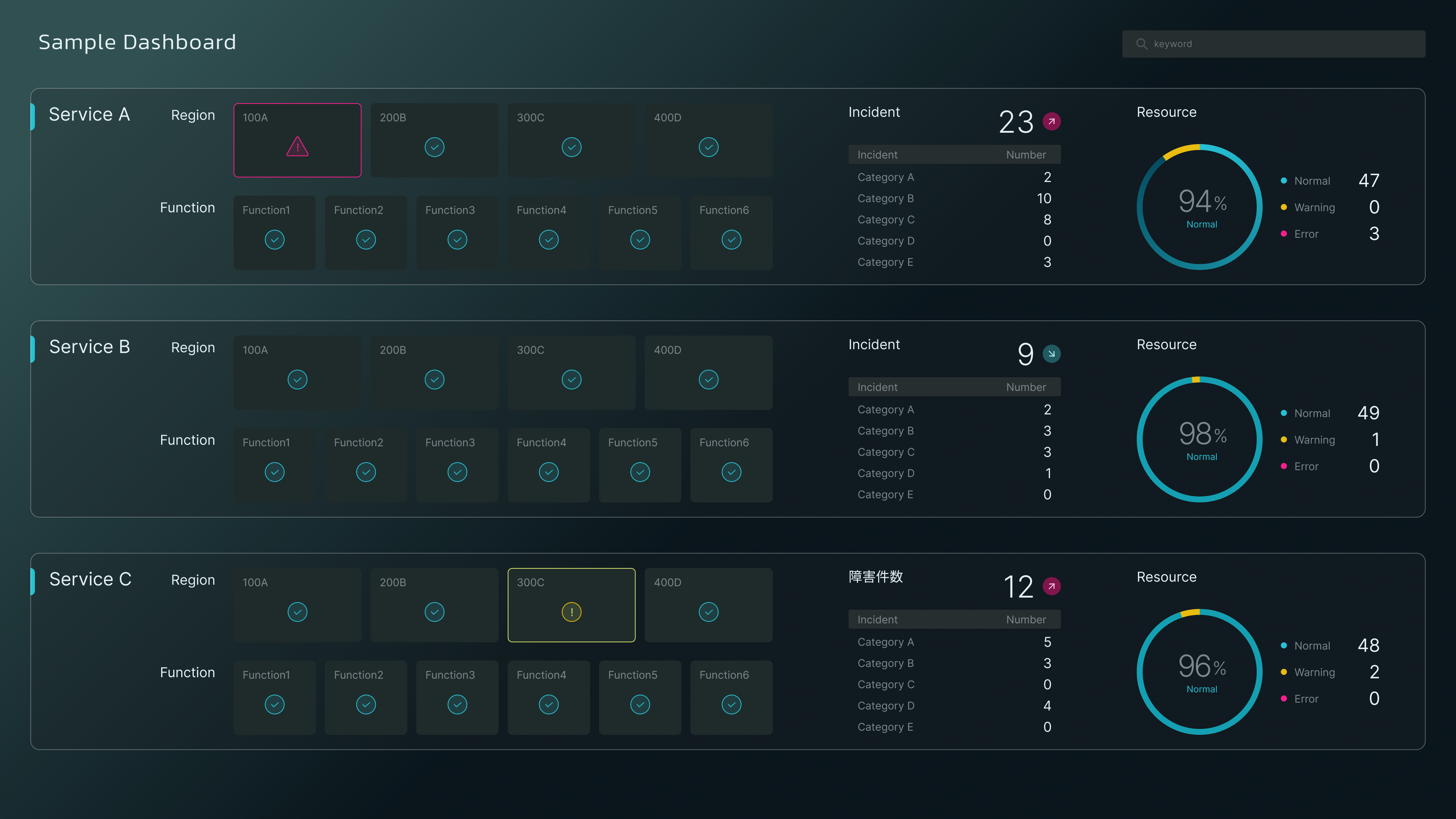Click the checkmark status icon in Service A Function3

pos(457,240)
